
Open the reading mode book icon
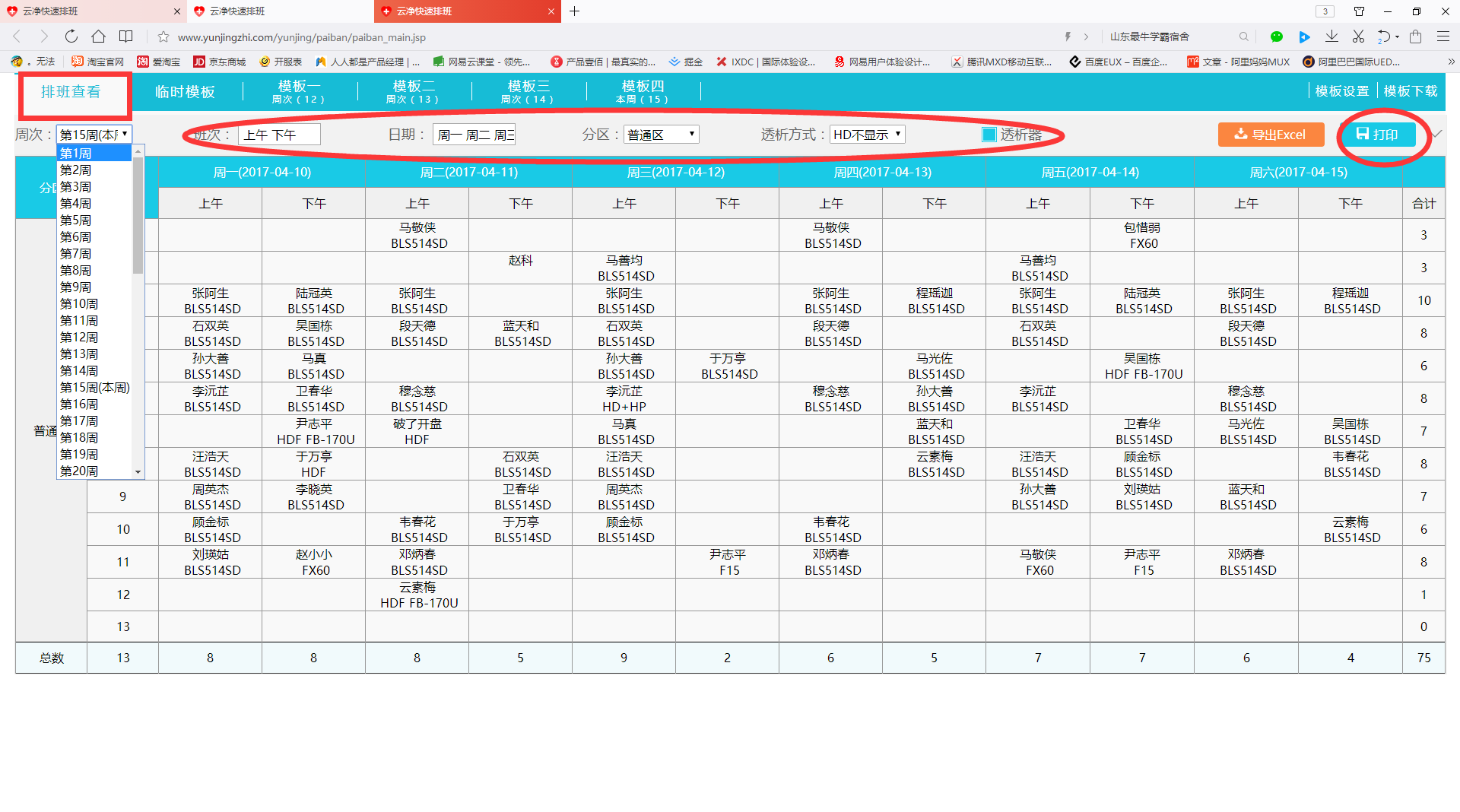click(126, 36)
